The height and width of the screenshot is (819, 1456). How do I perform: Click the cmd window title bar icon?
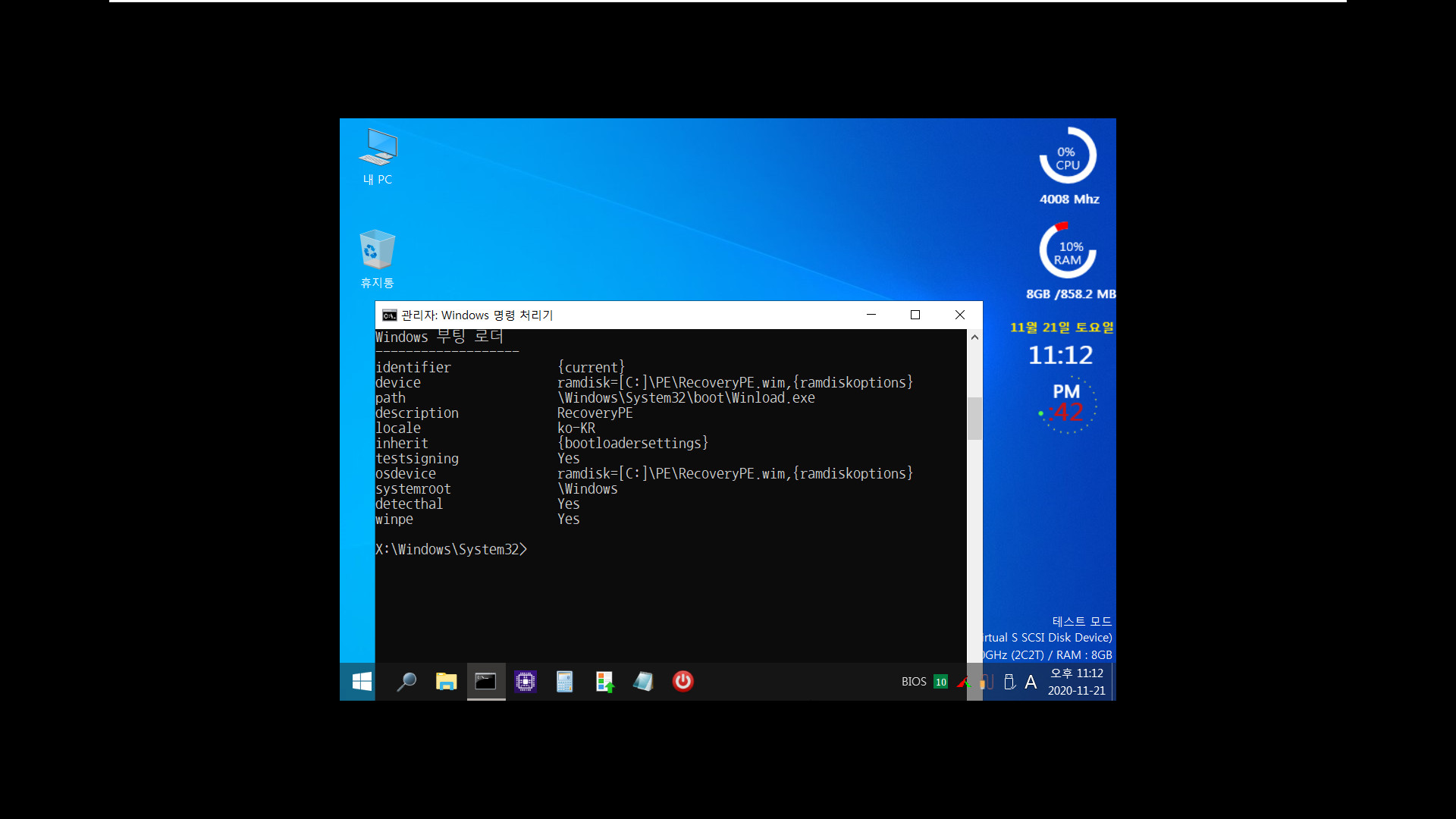[389, 315]
